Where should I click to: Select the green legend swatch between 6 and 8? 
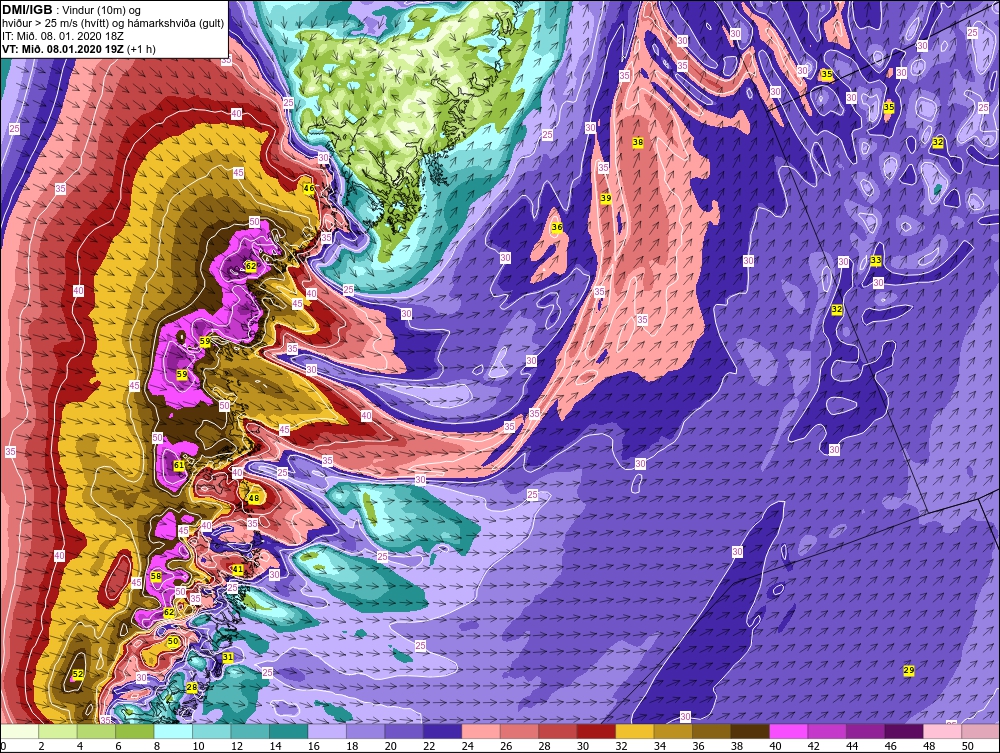pyautogui.click(x=135, y=731)
